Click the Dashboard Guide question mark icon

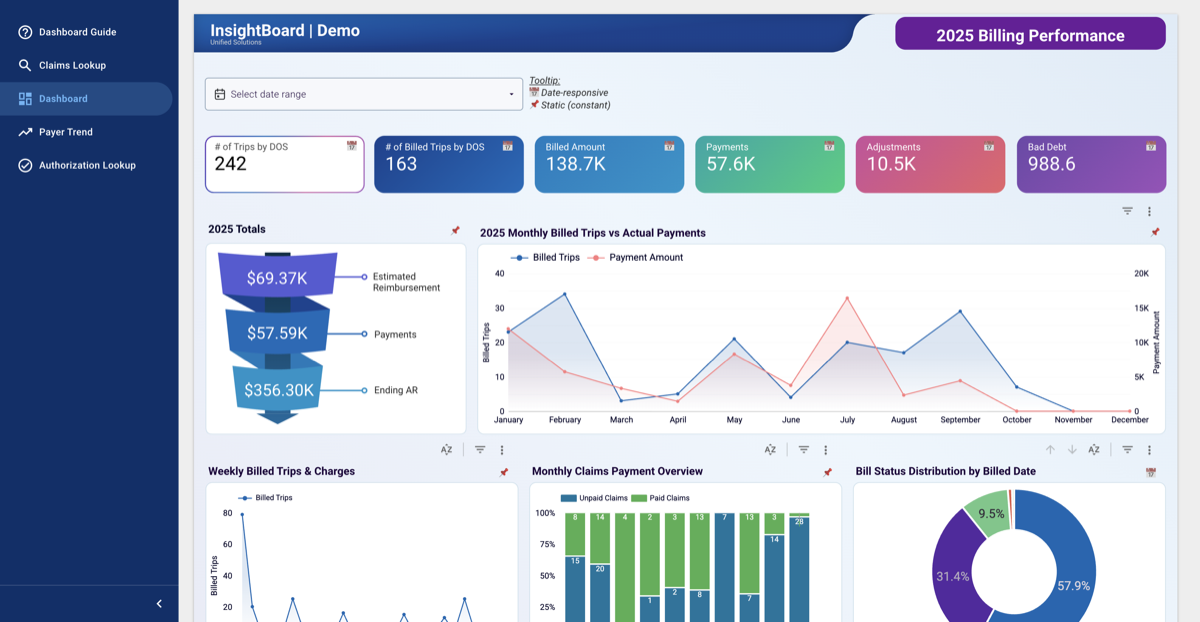(x=25, y=32)
